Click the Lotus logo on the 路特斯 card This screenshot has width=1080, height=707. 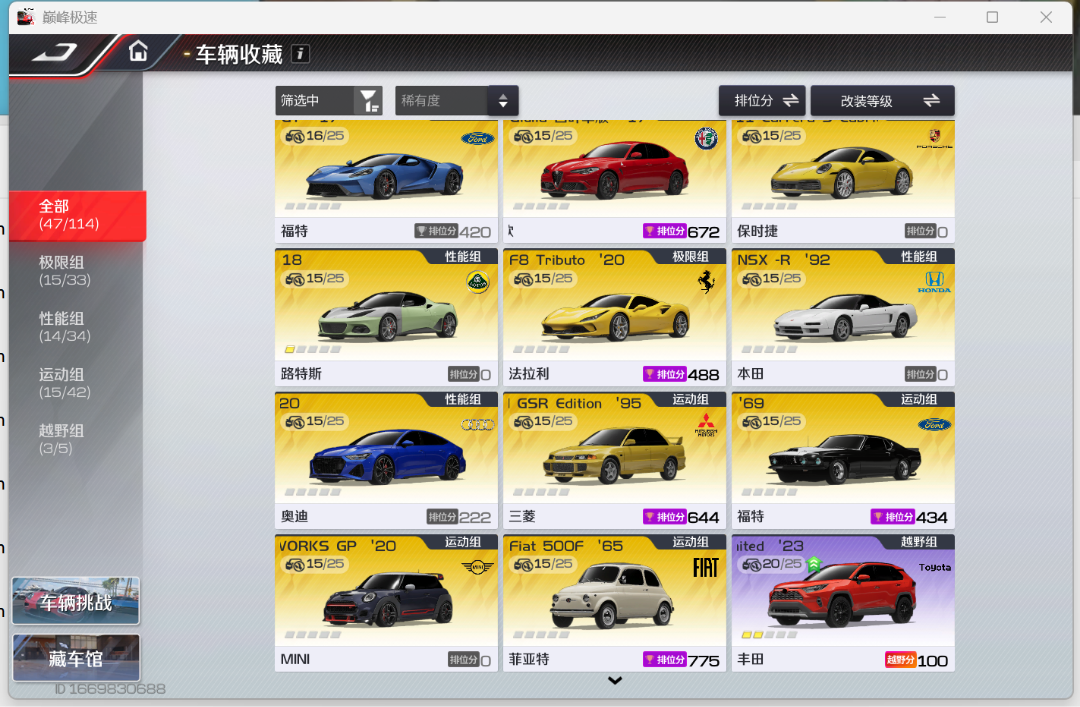coord(477,281)
